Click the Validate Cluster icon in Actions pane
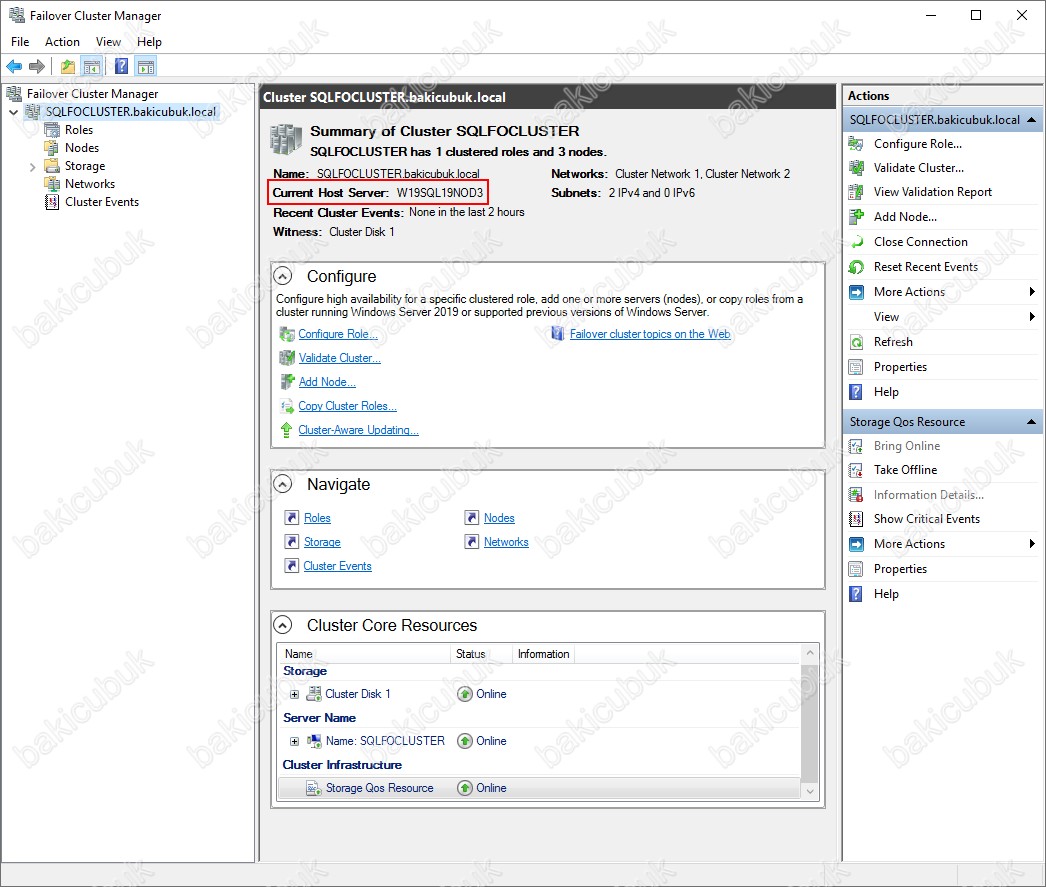The height and width of the screenshot is (887, 1046). point(856,168)
